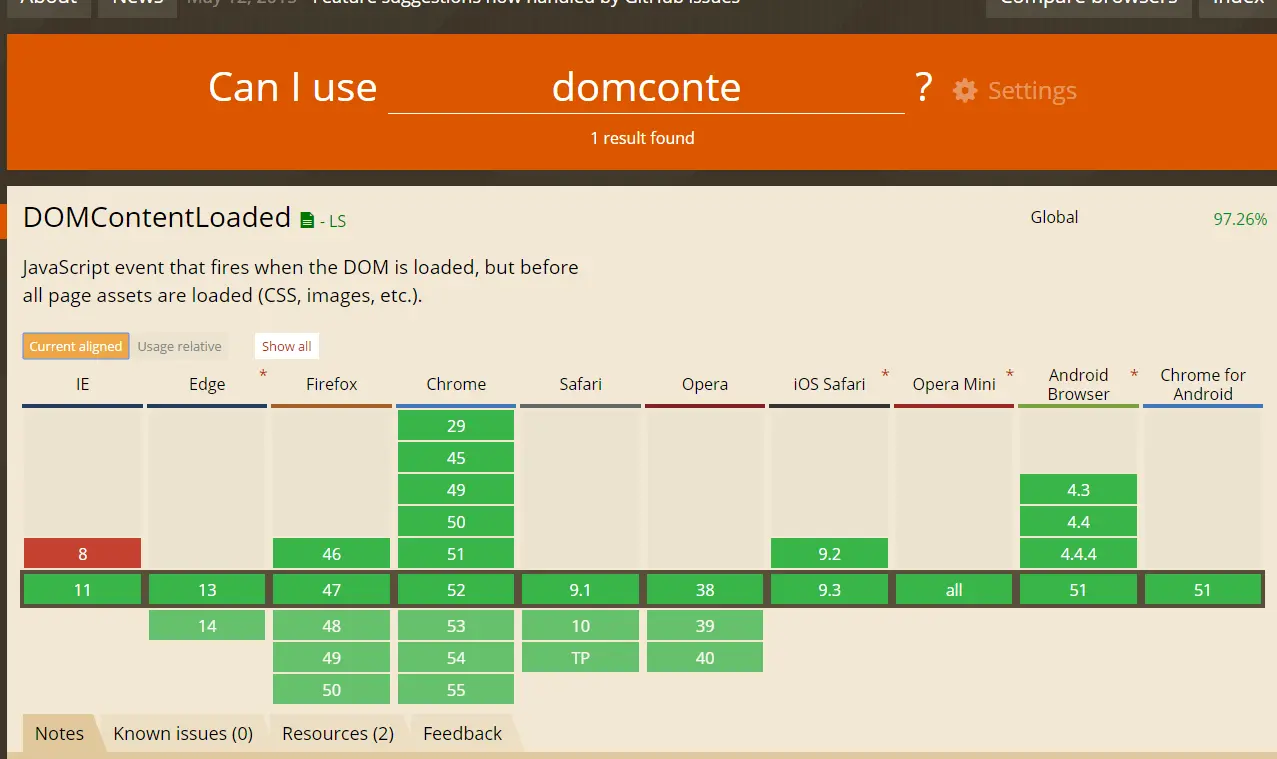Open the Resources (2) tab
Screen dimensions: 1277x759
tap(338, 733)
